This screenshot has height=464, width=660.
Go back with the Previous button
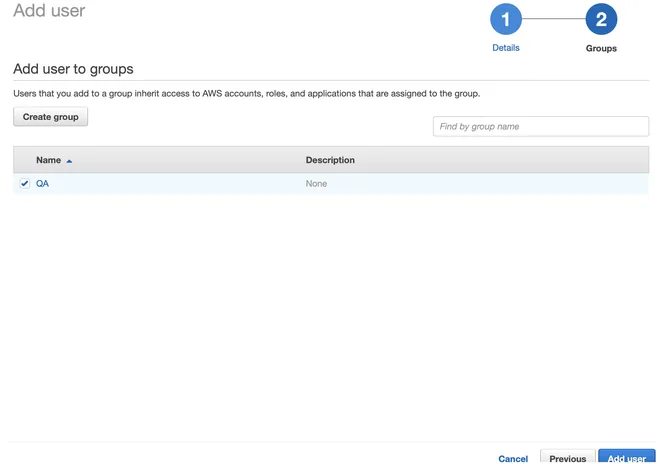[x=567, y=457]
